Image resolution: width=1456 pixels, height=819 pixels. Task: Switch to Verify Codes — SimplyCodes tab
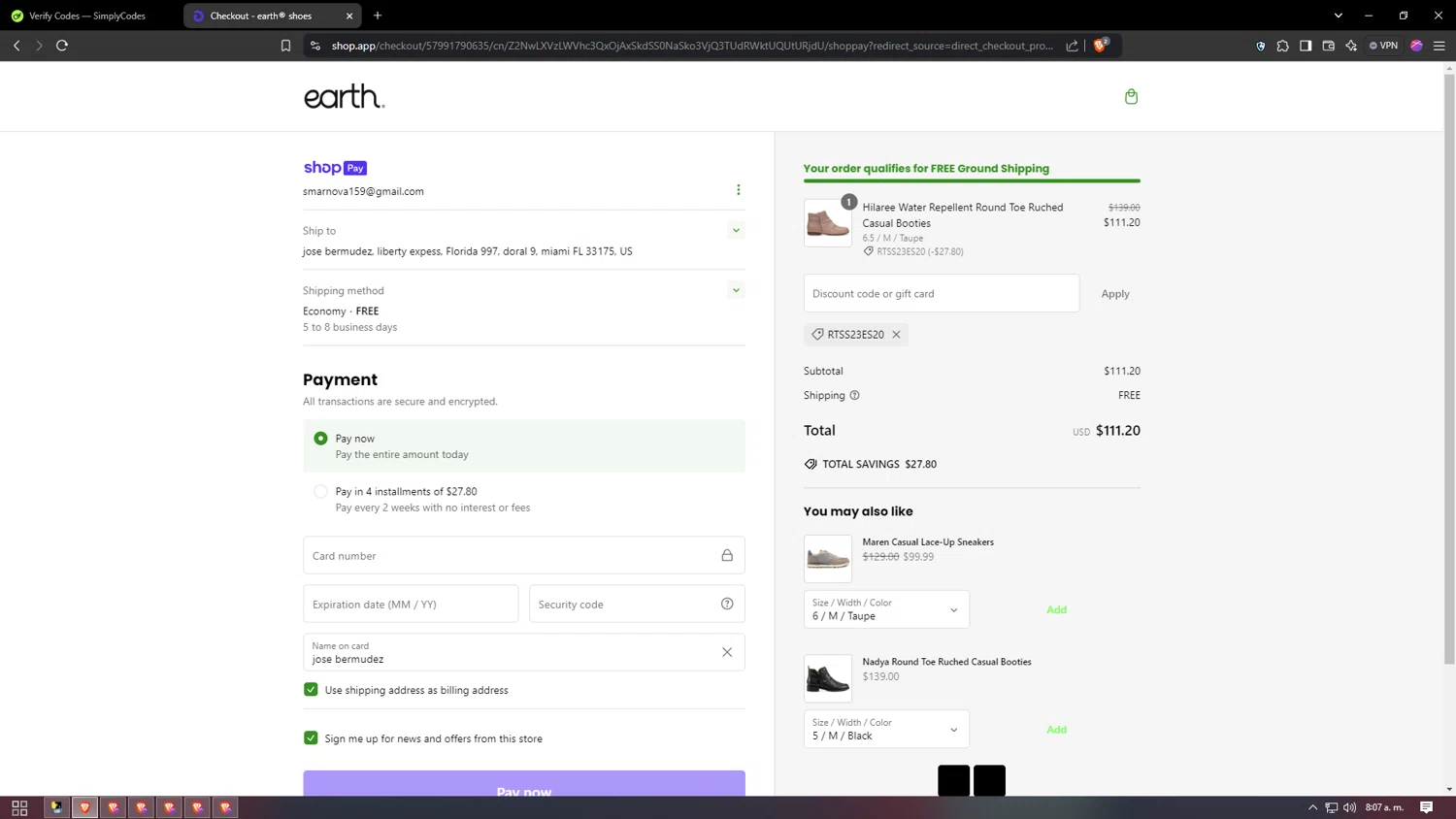point(87,16)
